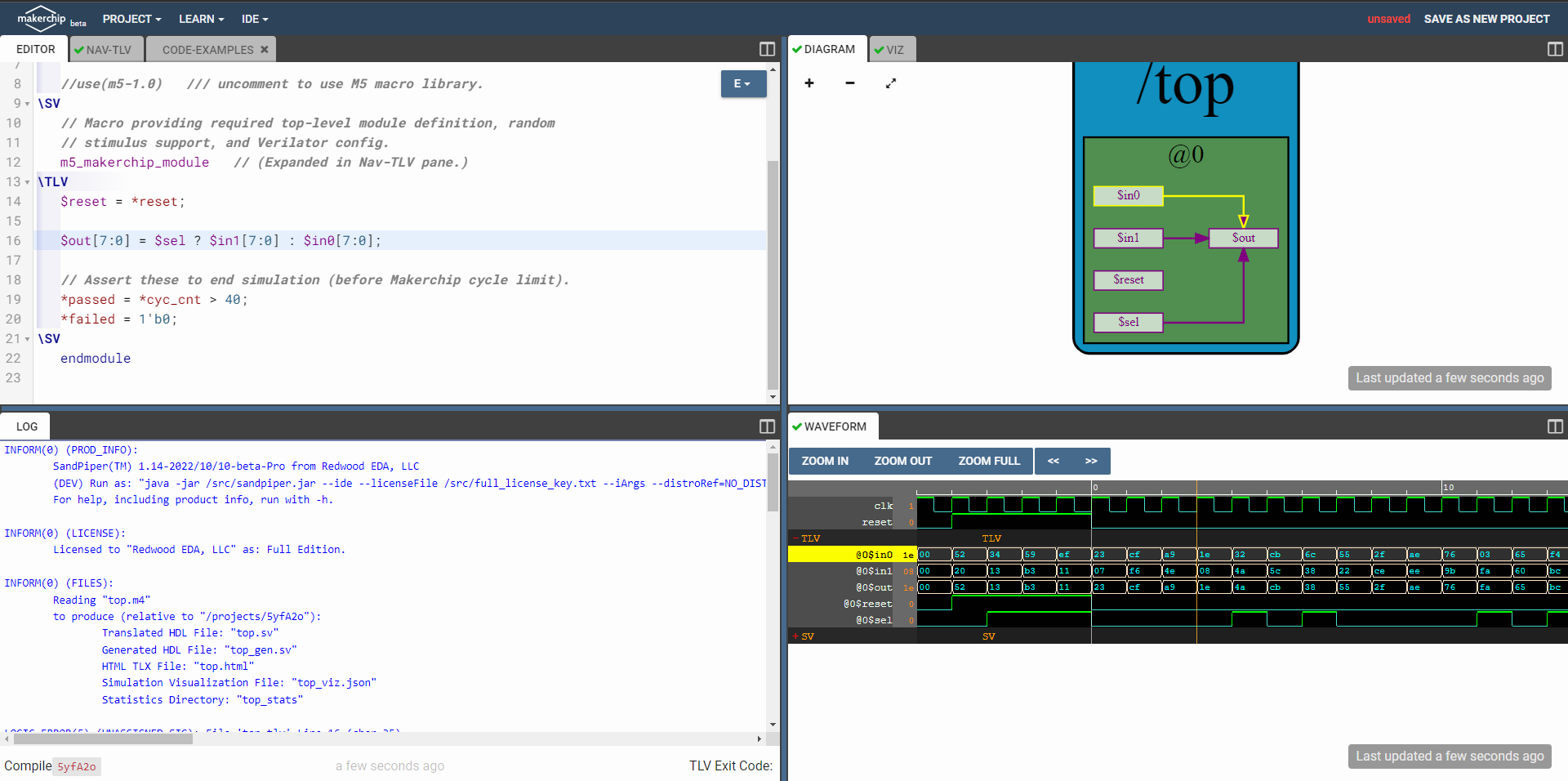This screenshot has height=781, width=1568.
Task: Open the E dropdown in the editor
Action: pyautogui.click(x=742, y=83)
